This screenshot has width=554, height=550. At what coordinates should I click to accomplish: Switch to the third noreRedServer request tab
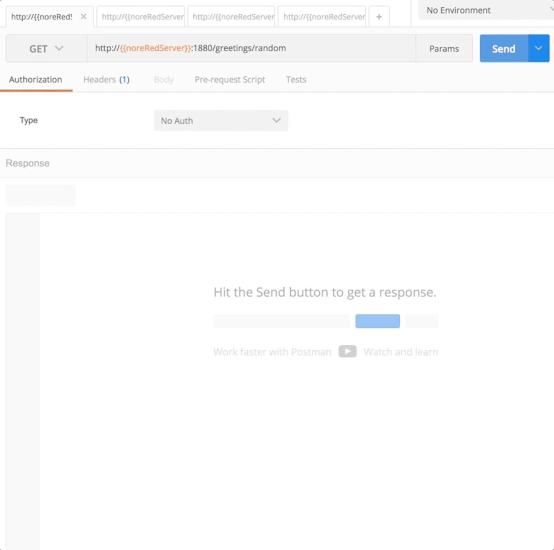click(x=231, y=17)
